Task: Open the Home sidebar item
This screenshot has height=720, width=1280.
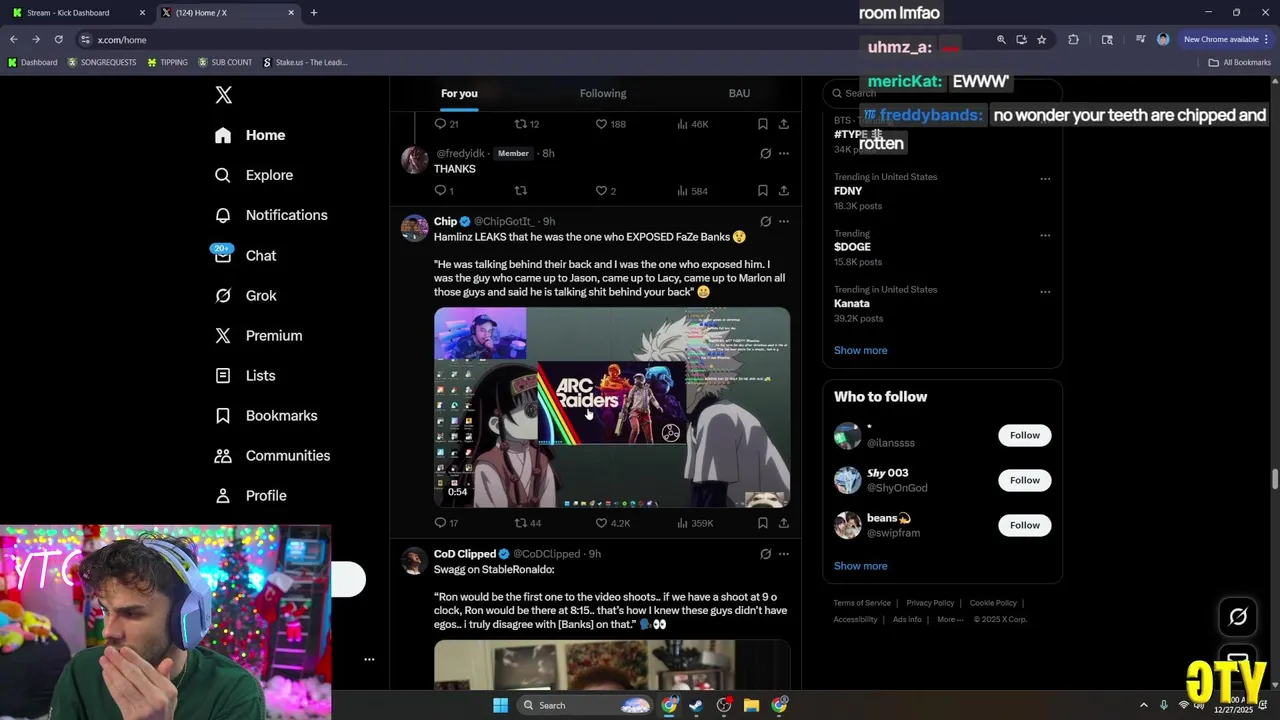Action: (250, 135)
